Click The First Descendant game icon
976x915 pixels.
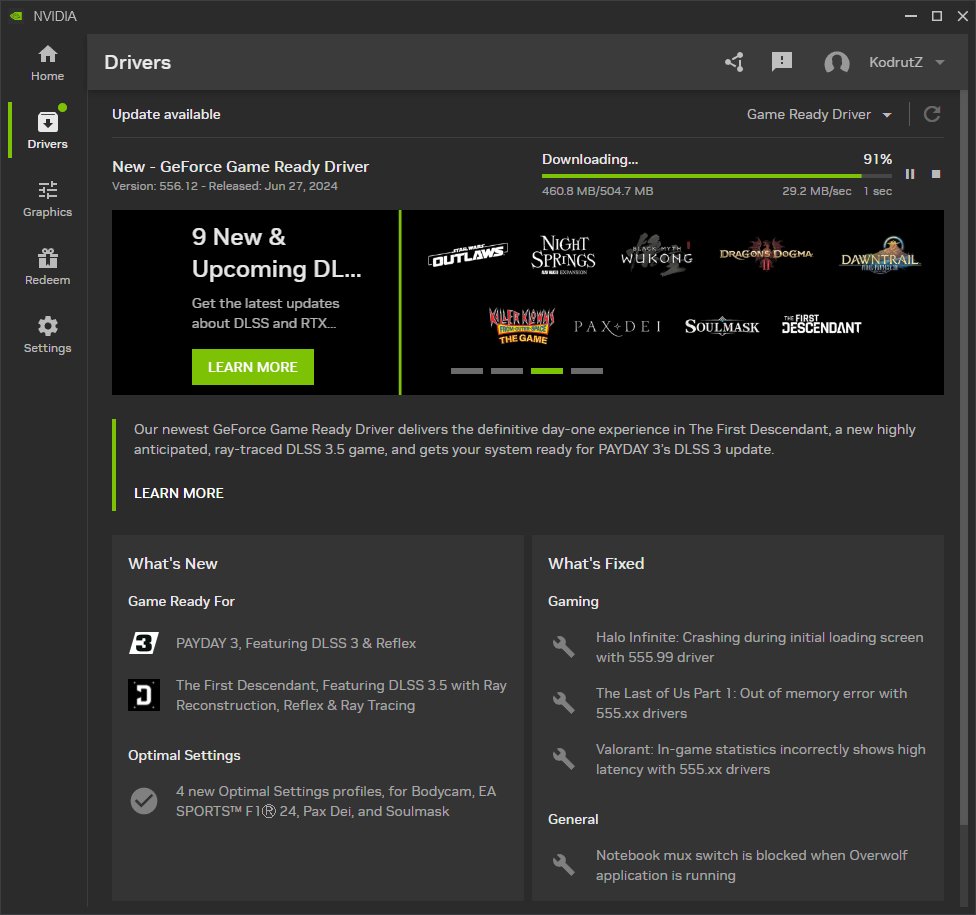(144, 695)
